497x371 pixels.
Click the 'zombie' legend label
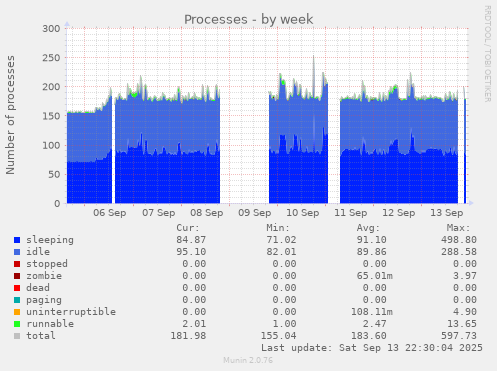(x=44, y=276)
